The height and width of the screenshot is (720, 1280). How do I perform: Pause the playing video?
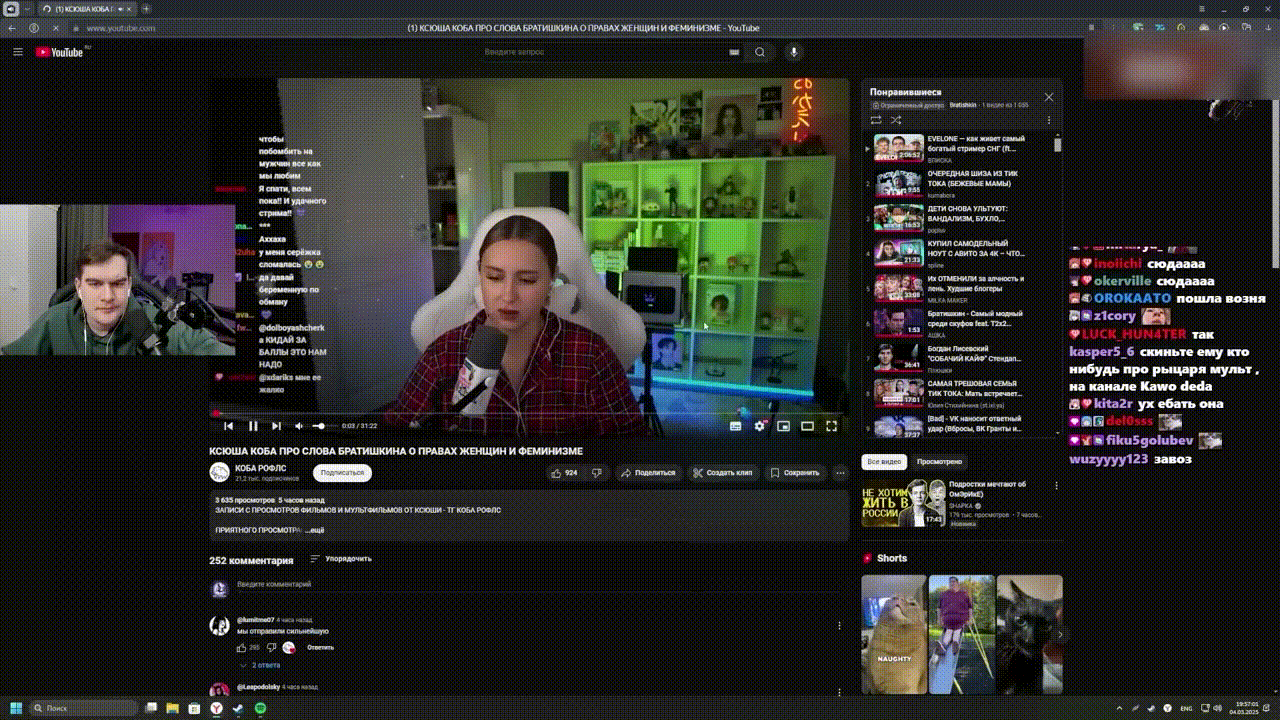click(253, 426)
